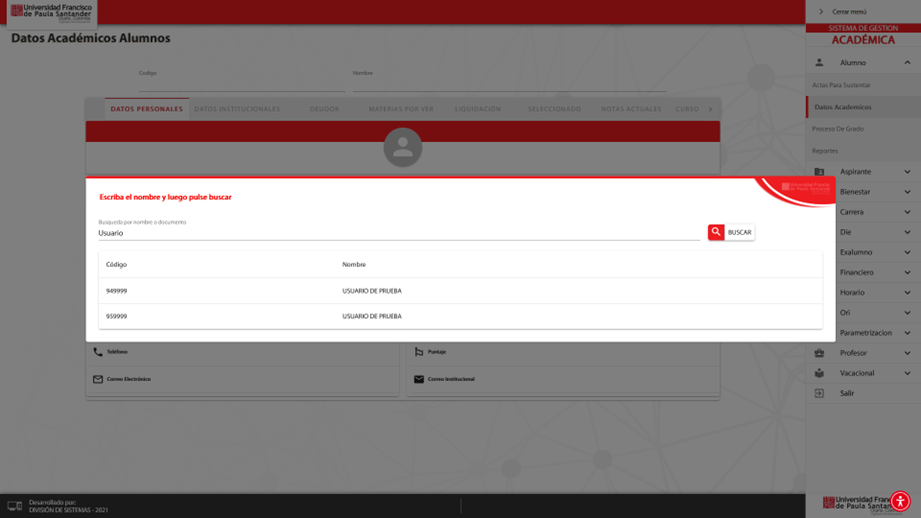Expand the Parametrizacion section
The image size is (921, 518).
click(907, 333)
